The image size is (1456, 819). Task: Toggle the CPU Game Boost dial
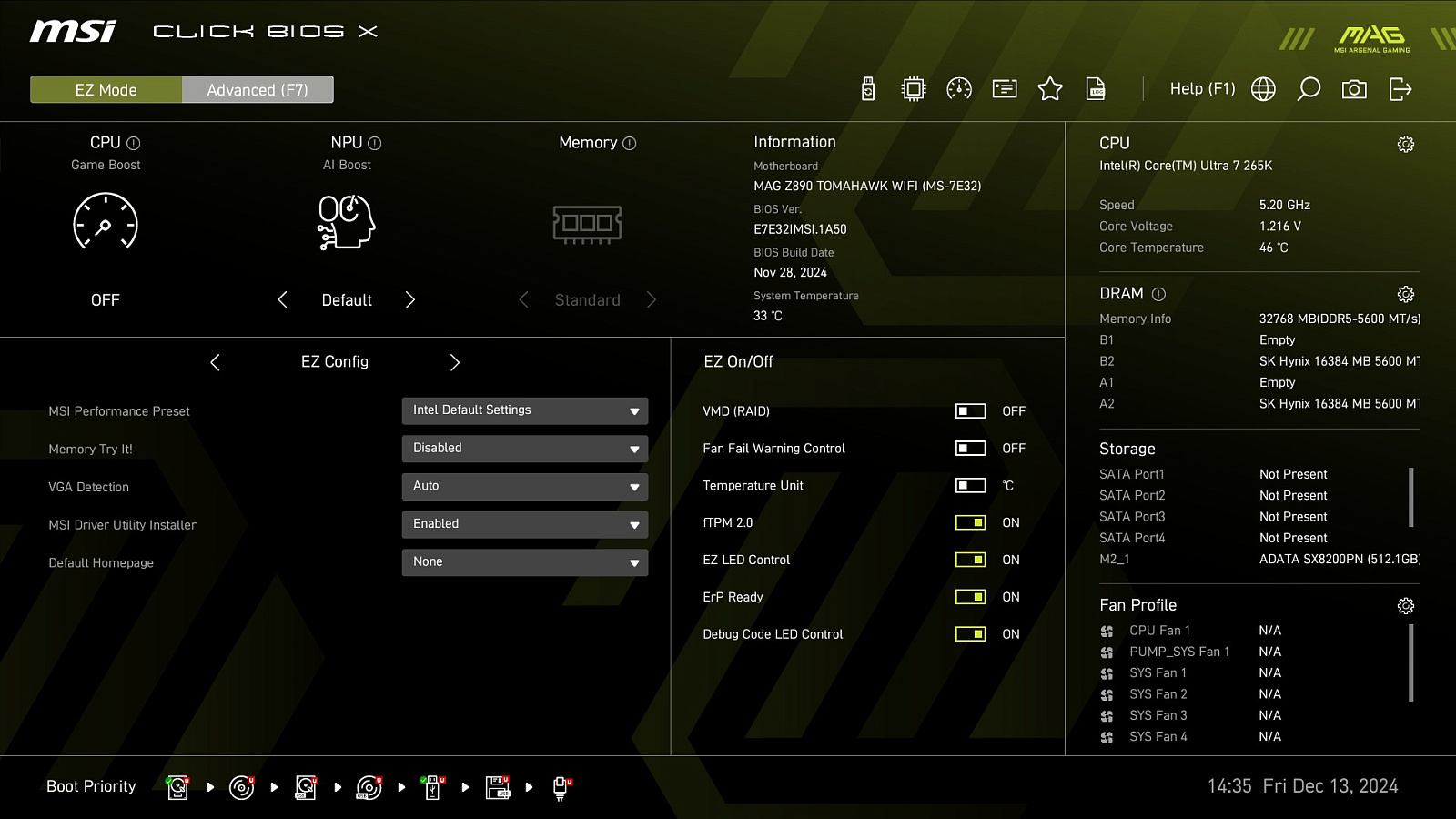(x=106, y=221)
